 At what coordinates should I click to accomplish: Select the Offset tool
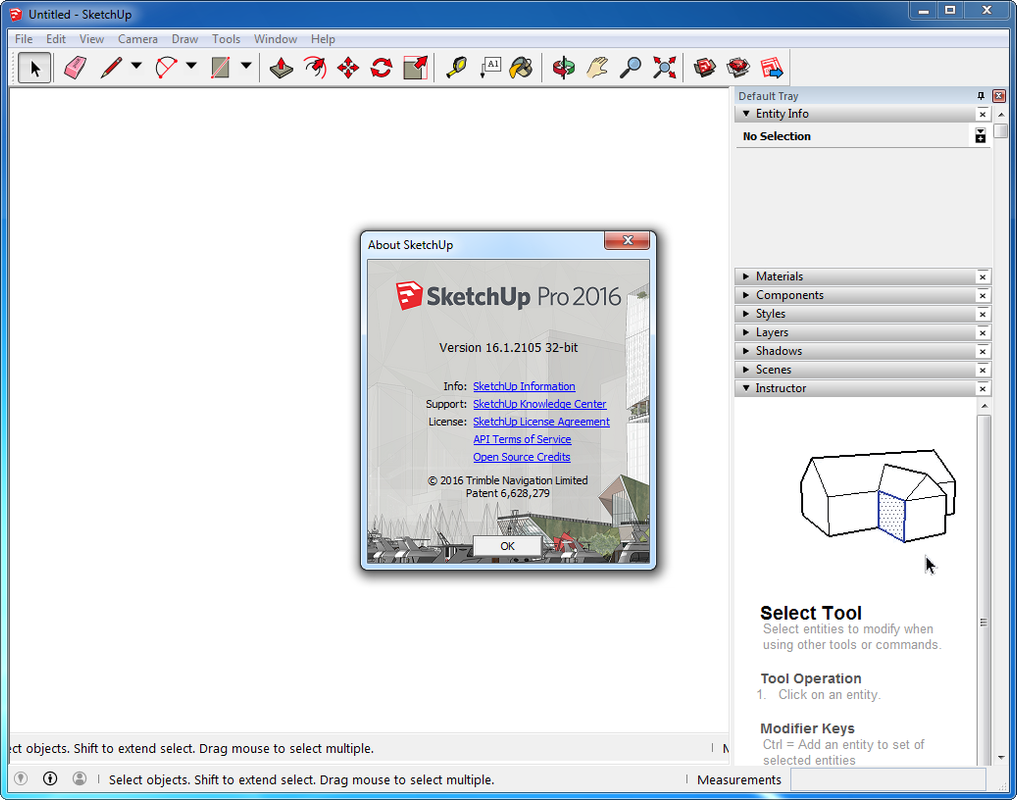[x=315, y=67]
